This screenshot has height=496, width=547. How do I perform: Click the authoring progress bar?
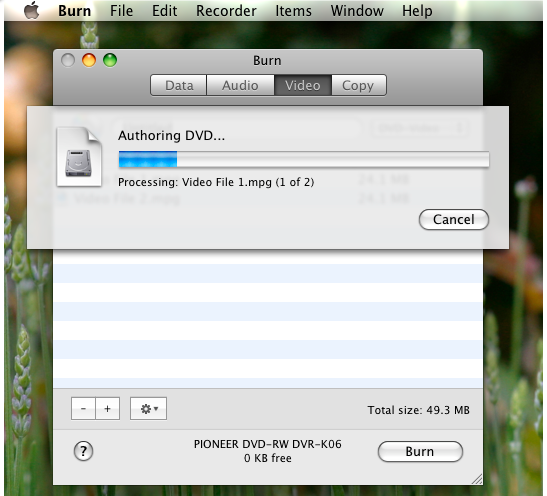point(304,159)
